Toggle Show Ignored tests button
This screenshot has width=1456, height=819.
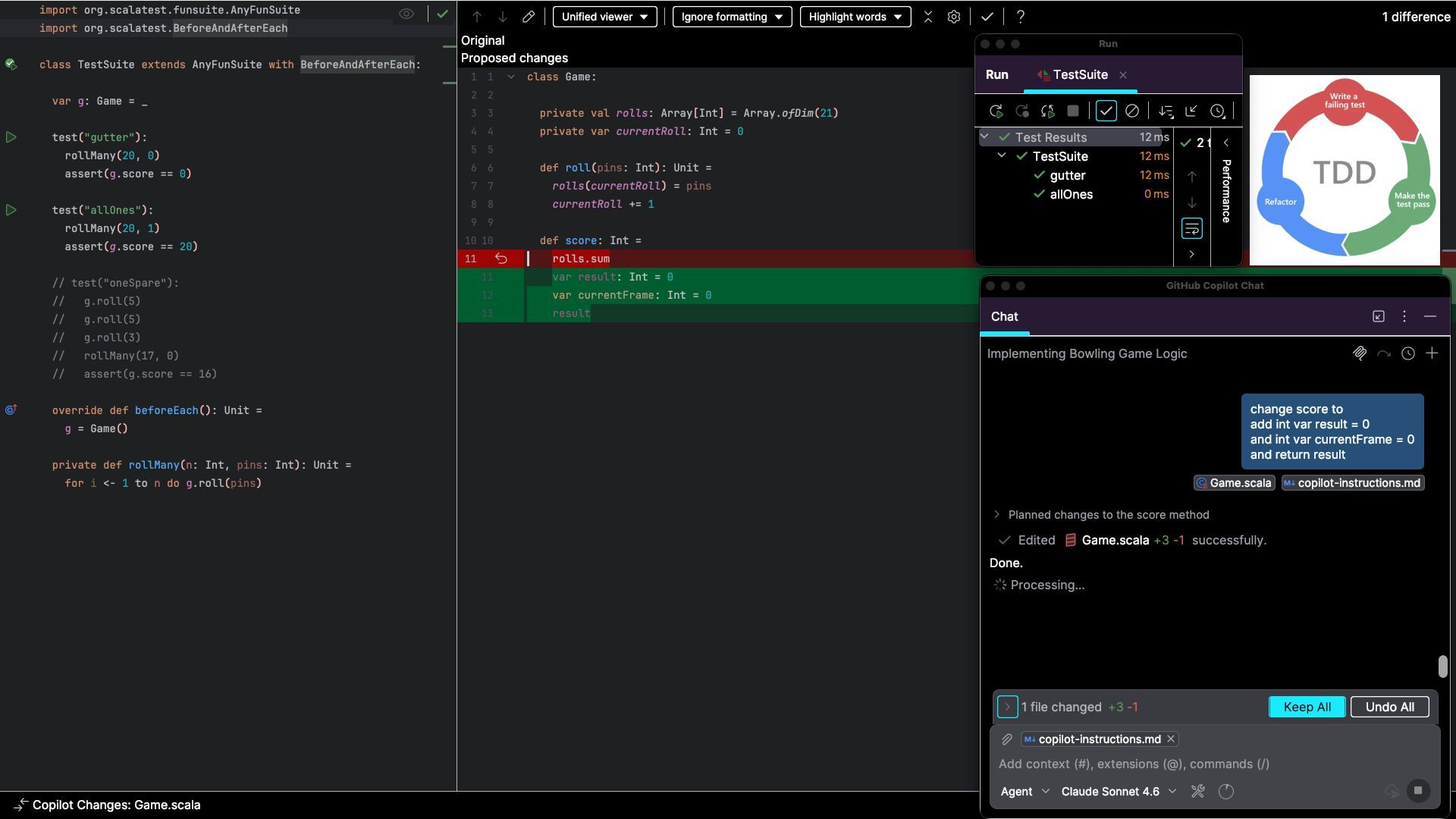[1131, 111]
